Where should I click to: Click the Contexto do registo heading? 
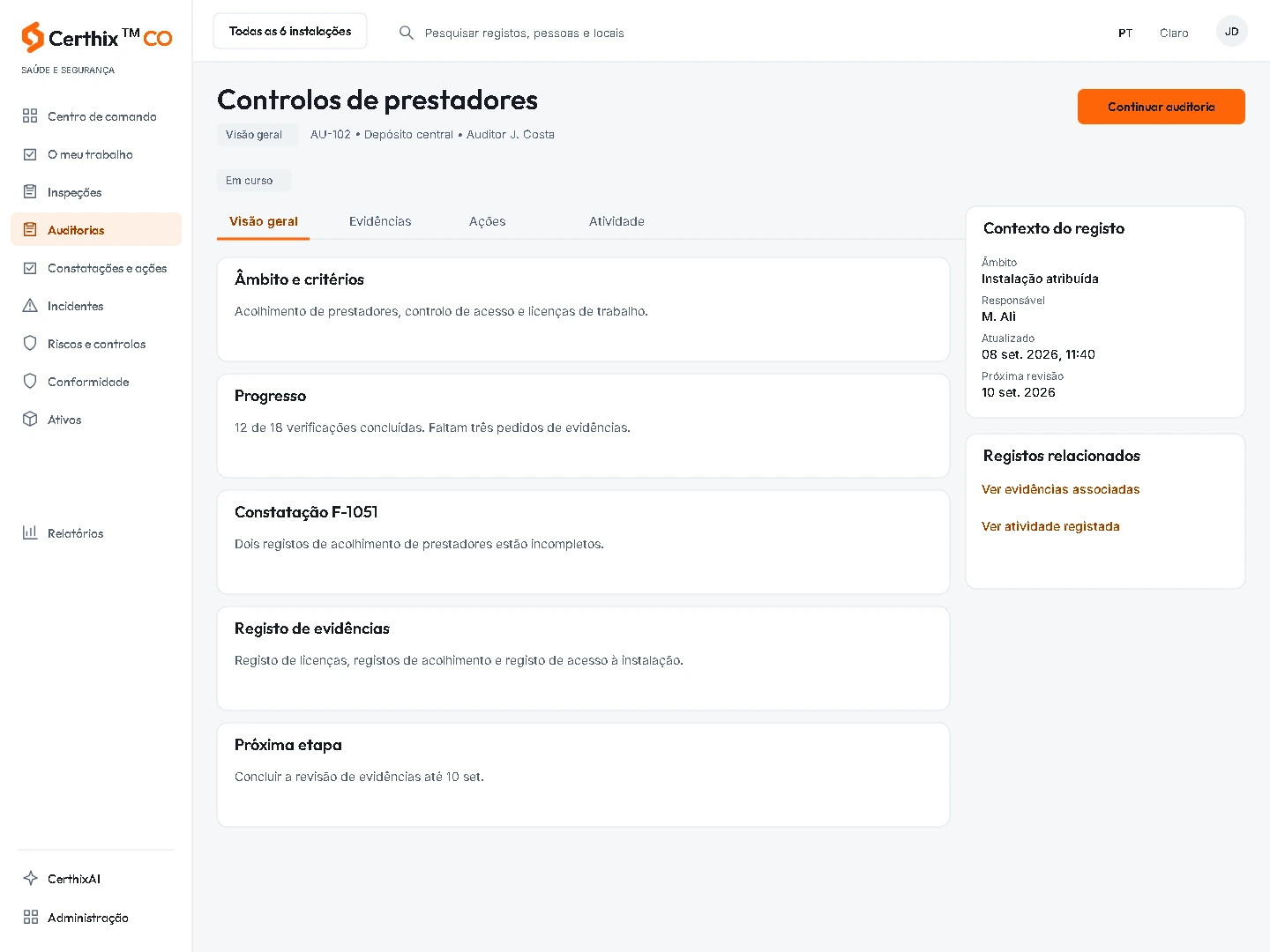(1054, 228)
